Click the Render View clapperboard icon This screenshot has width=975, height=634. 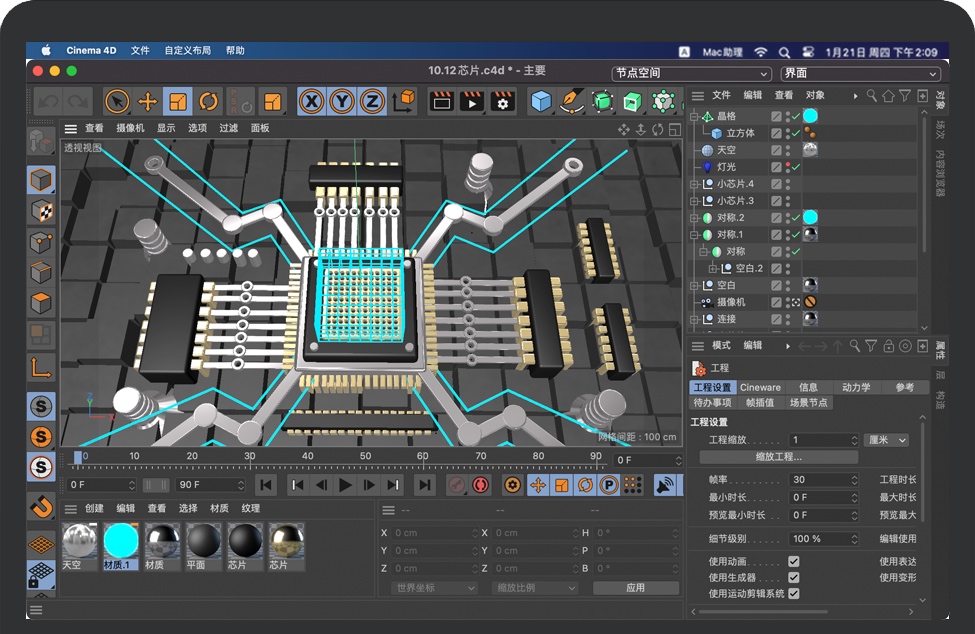pos(441,100)
